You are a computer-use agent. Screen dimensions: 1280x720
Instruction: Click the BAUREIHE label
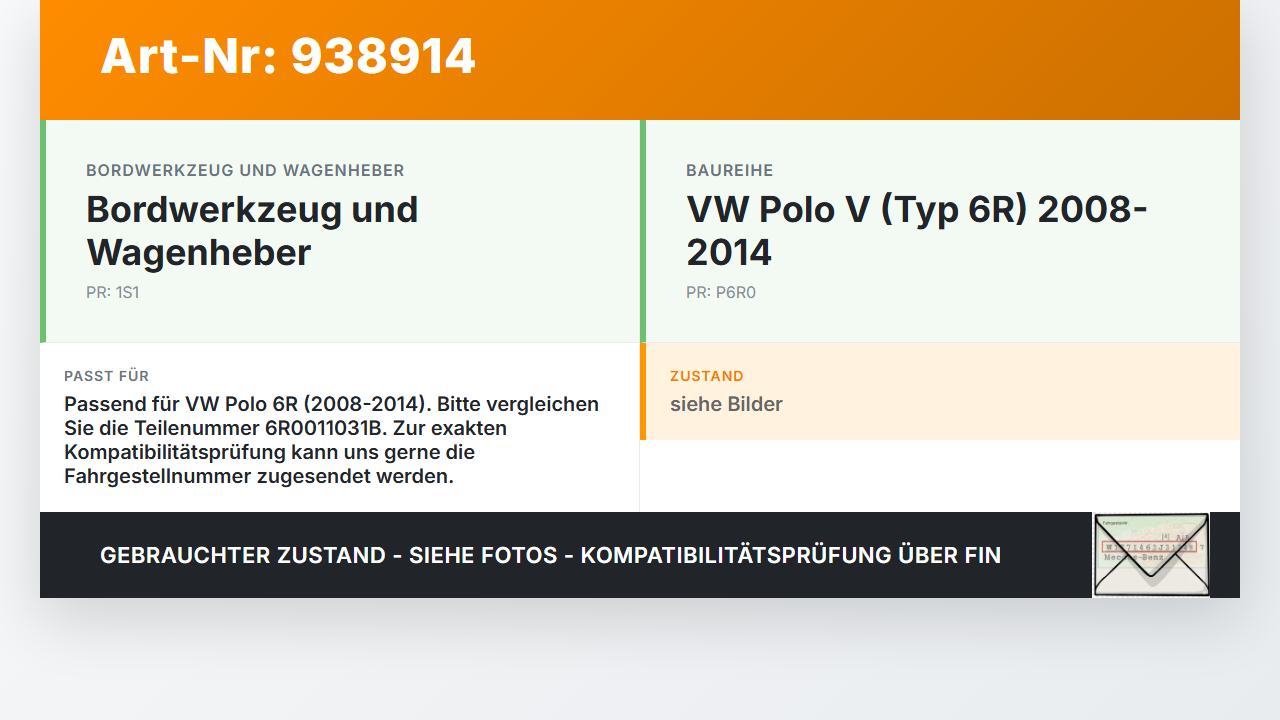(x=729, y=171)
